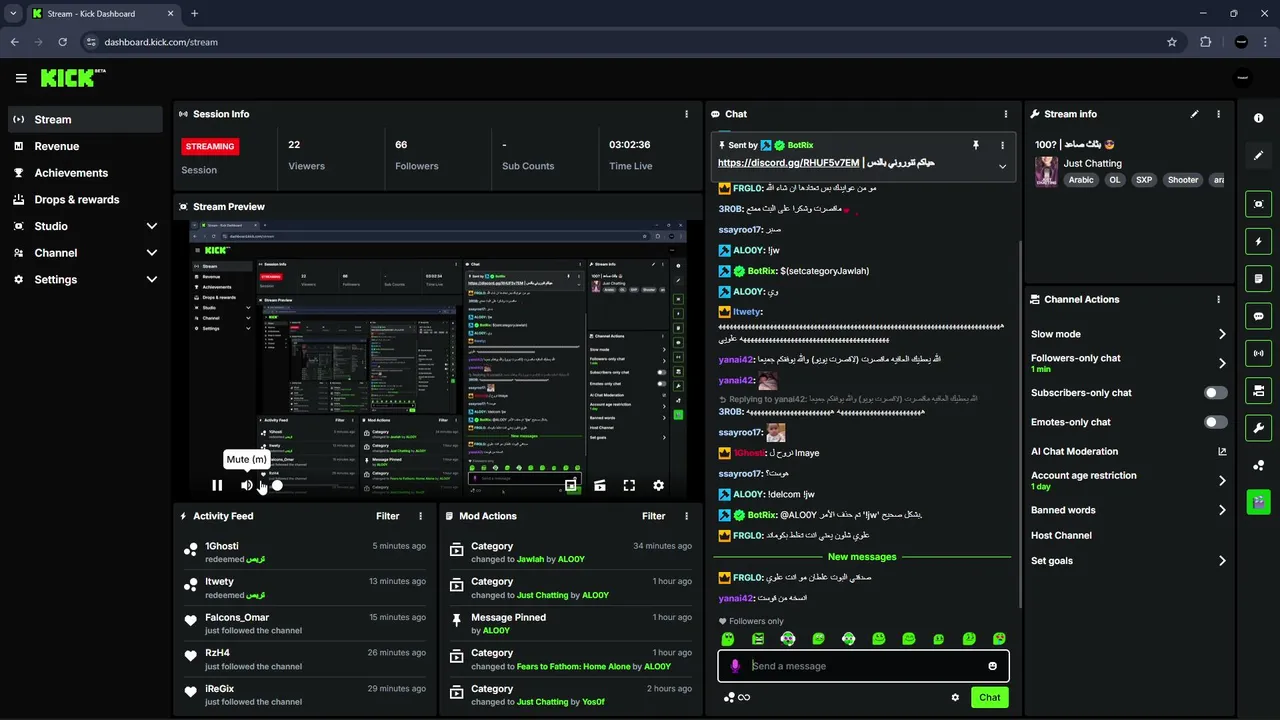Image resolution: width=1280 pixels, height=720 pixels.
Task: Click the browser address bar
Action: [x=620, y=42]
